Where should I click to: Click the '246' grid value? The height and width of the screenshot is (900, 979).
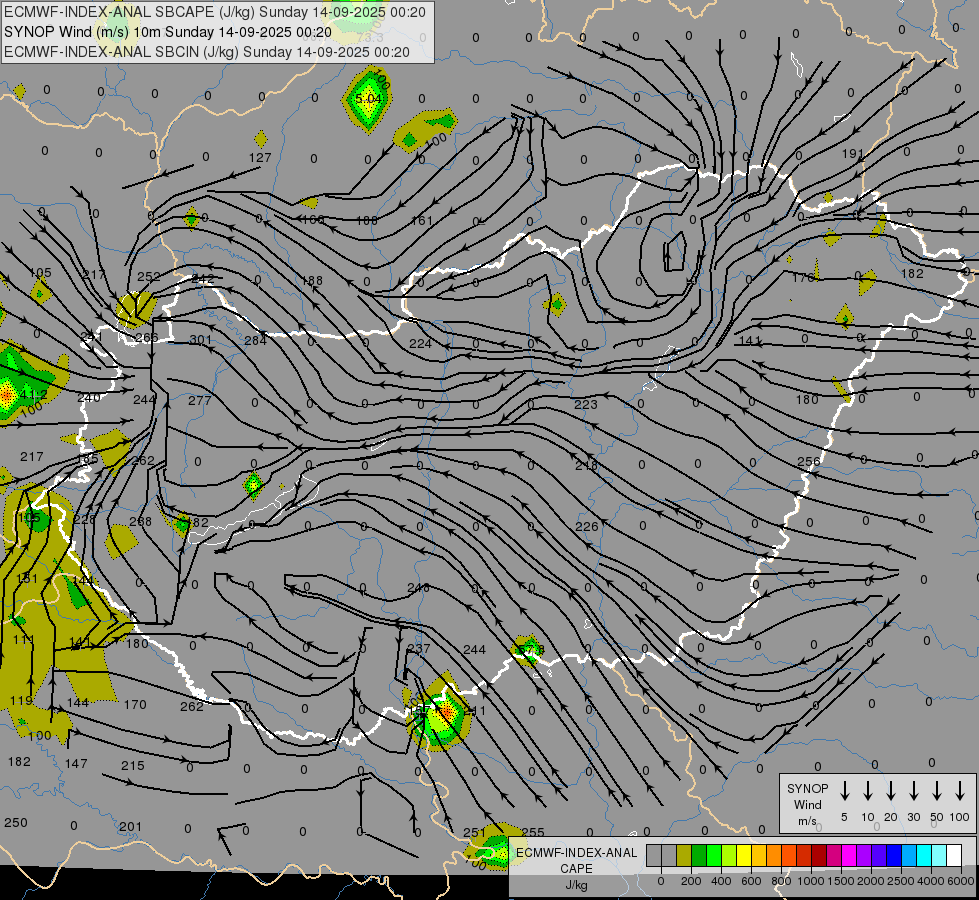(418, 588)
